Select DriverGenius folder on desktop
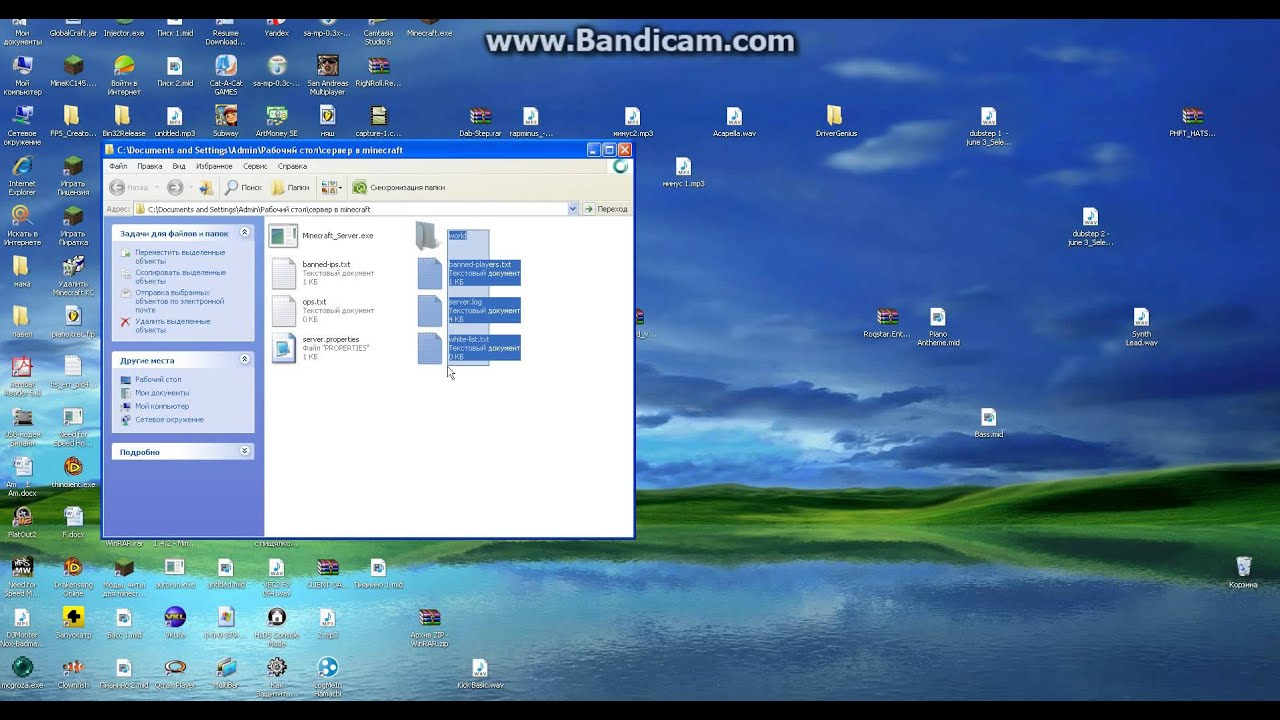Screen dimensions: 1280x720 pos(835,121)
